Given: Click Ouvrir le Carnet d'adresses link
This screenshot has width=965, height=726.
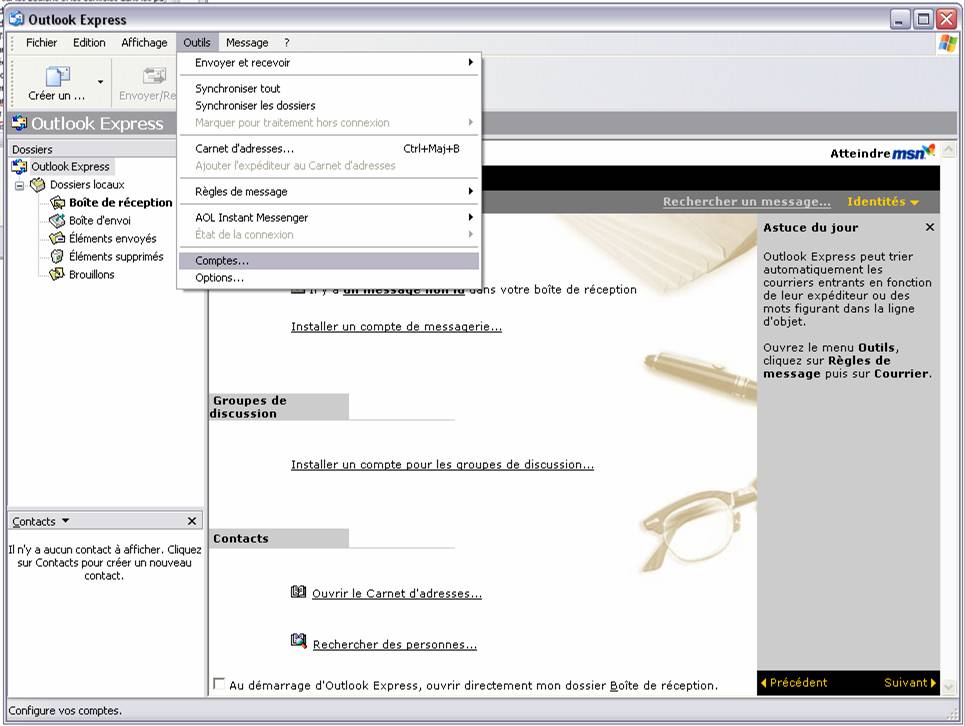Looking at the screenshot, I should point(397,594).
